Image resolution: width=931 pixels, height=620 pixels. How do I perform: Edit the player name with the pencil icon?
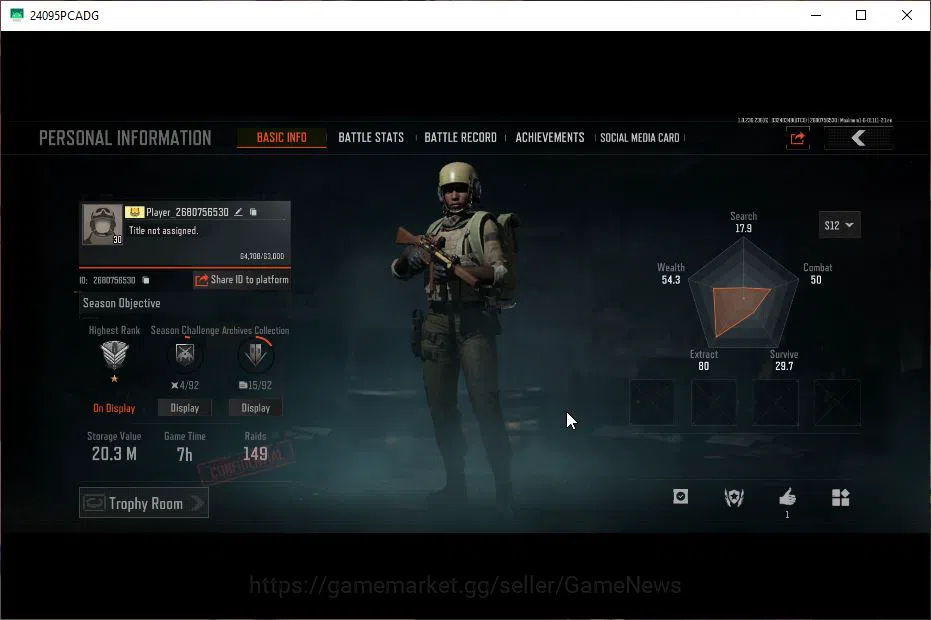(238, 212)
